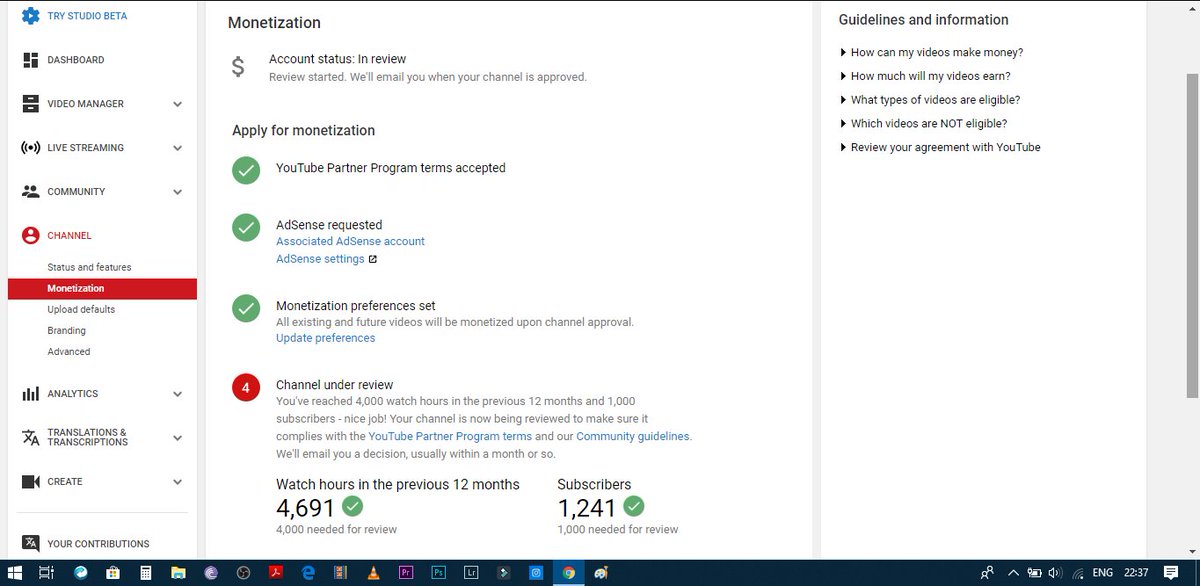
Task: Open the Windows Start menu
Action: [x=16, y=573]
